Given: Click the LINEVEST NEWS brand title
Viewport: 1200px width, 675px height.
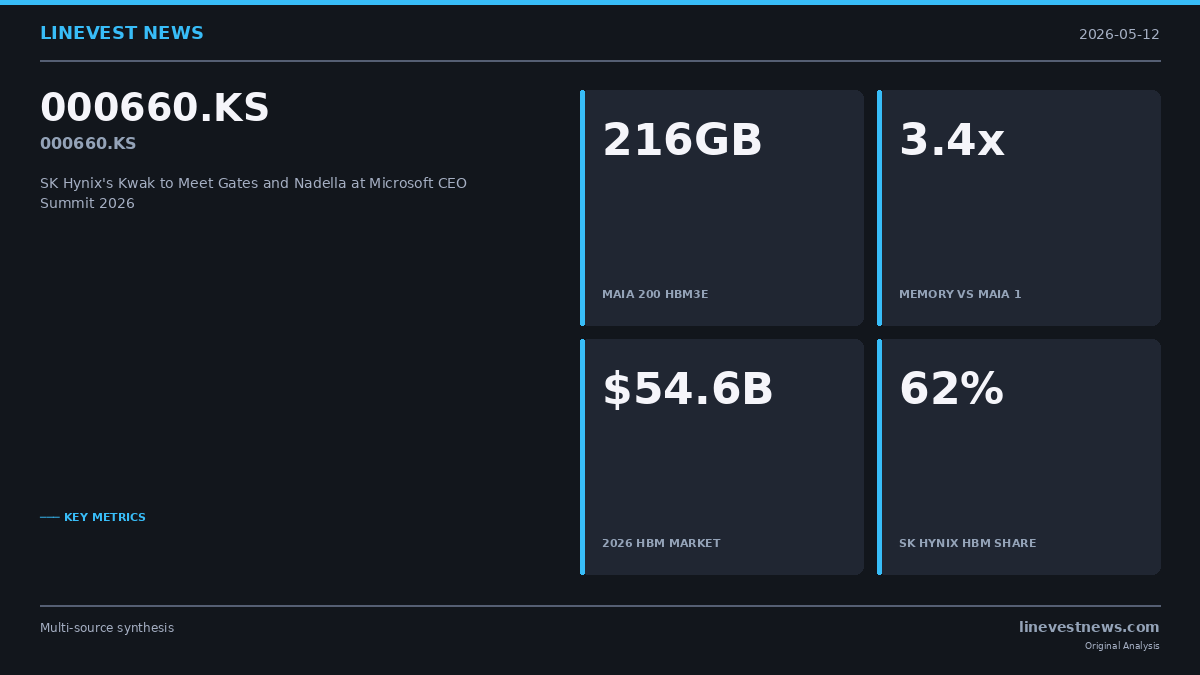Looking at the screenshot, I should pyautogui.click(x=122, y=34).
